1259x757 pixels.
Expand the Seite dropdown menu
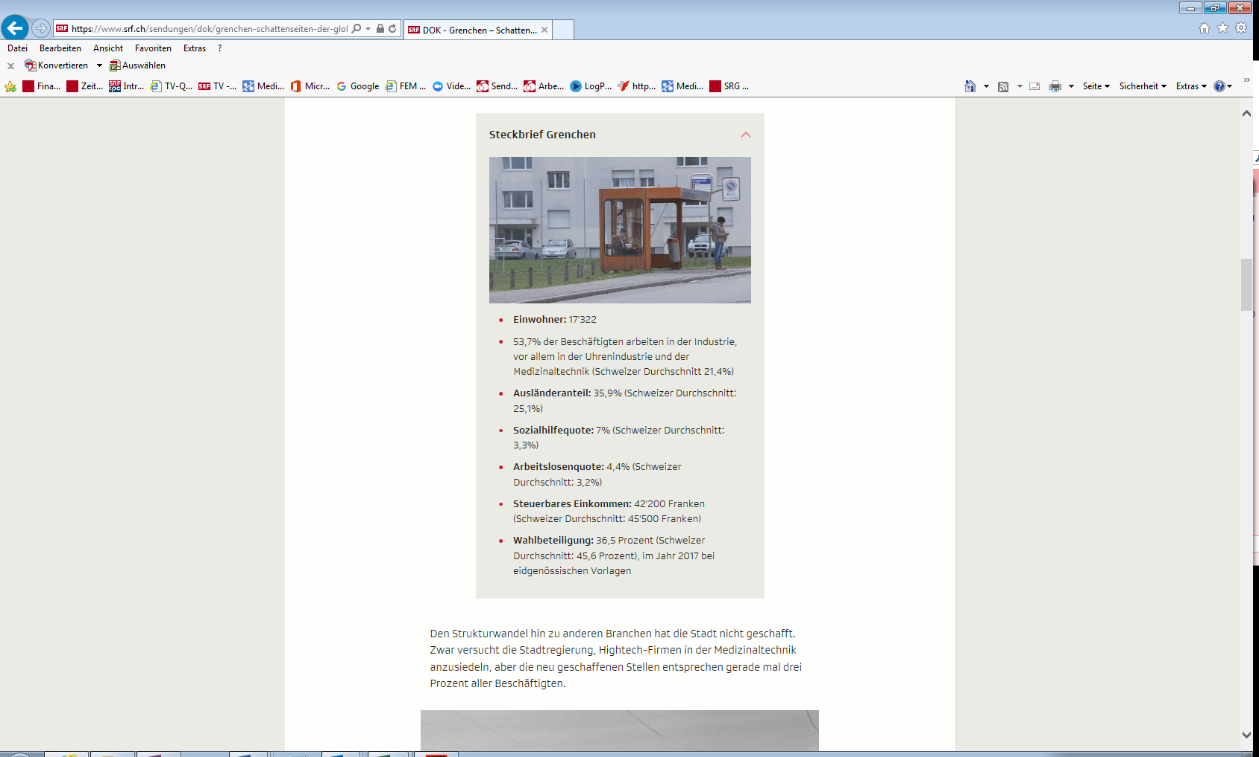tap(1096, 86)
